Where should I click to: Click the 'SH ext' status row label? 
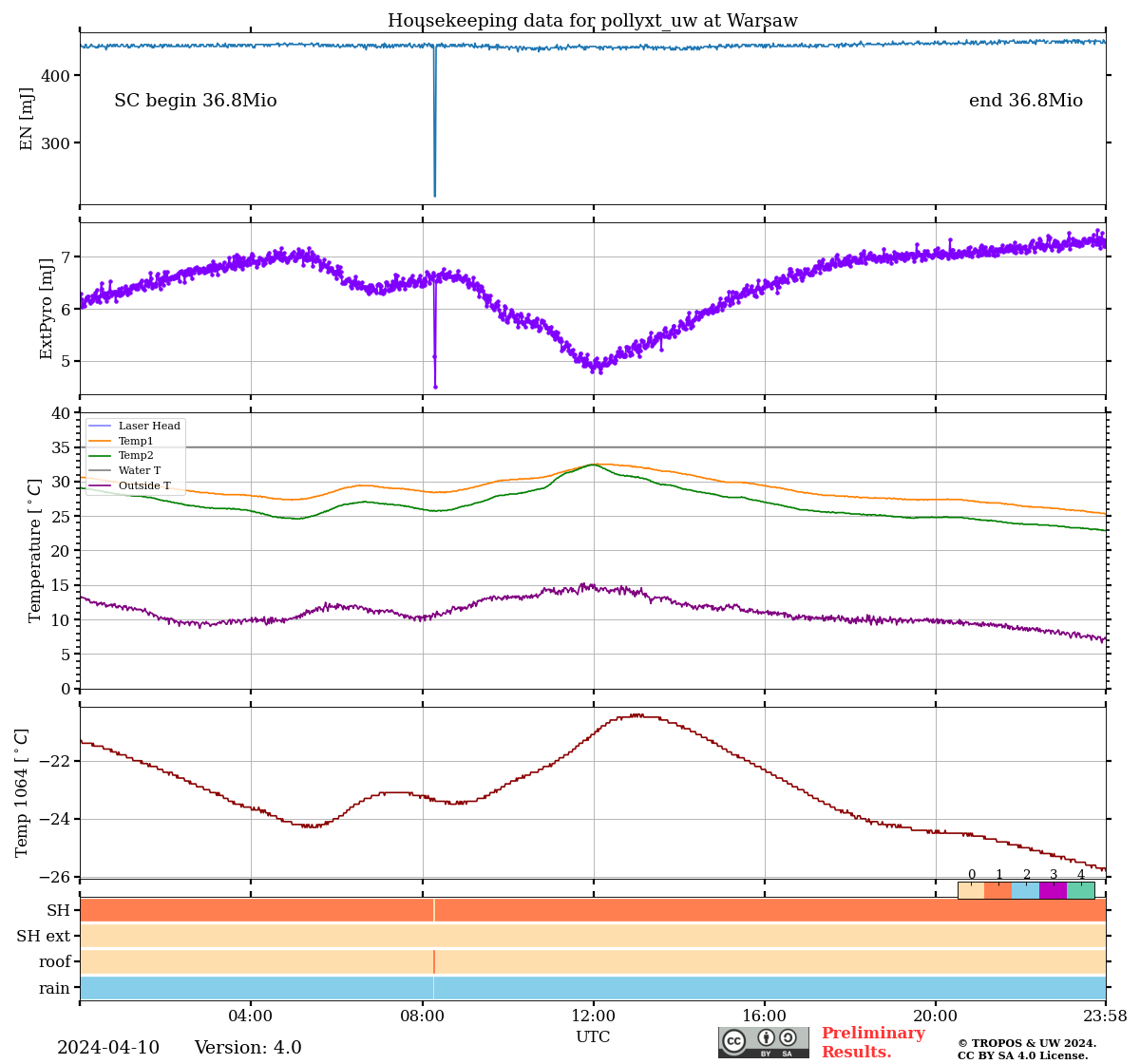pos(44,937)
